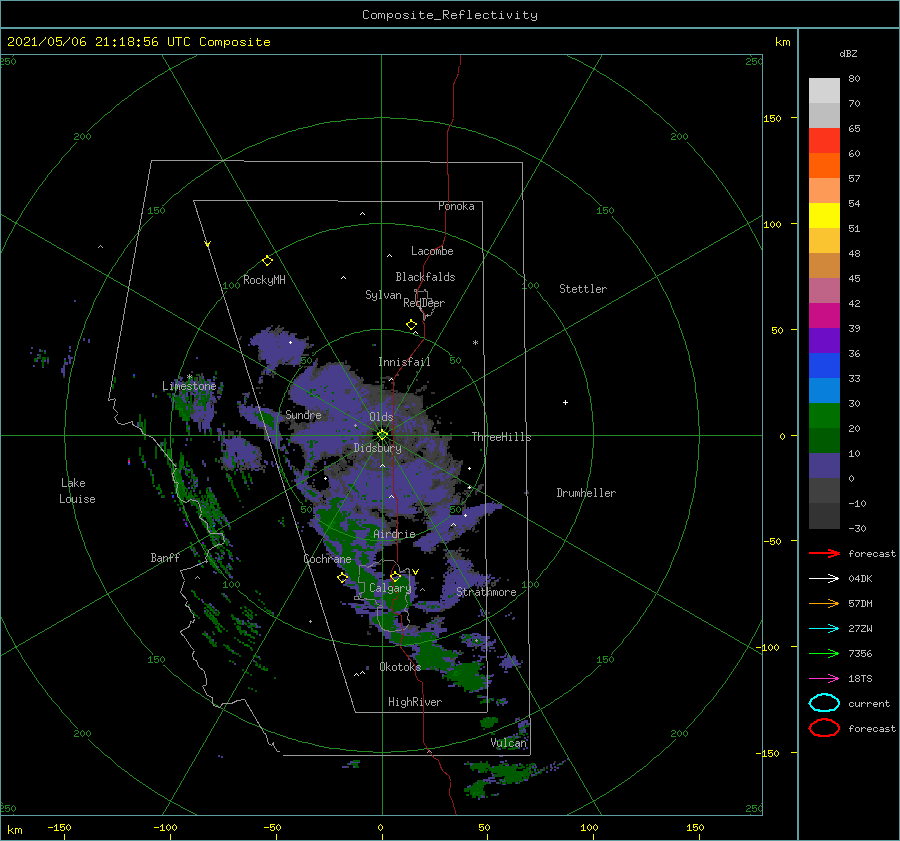Click the red forecast ellipse in legend
Viewport: 900px width, 841px height.
click(824, 728)
